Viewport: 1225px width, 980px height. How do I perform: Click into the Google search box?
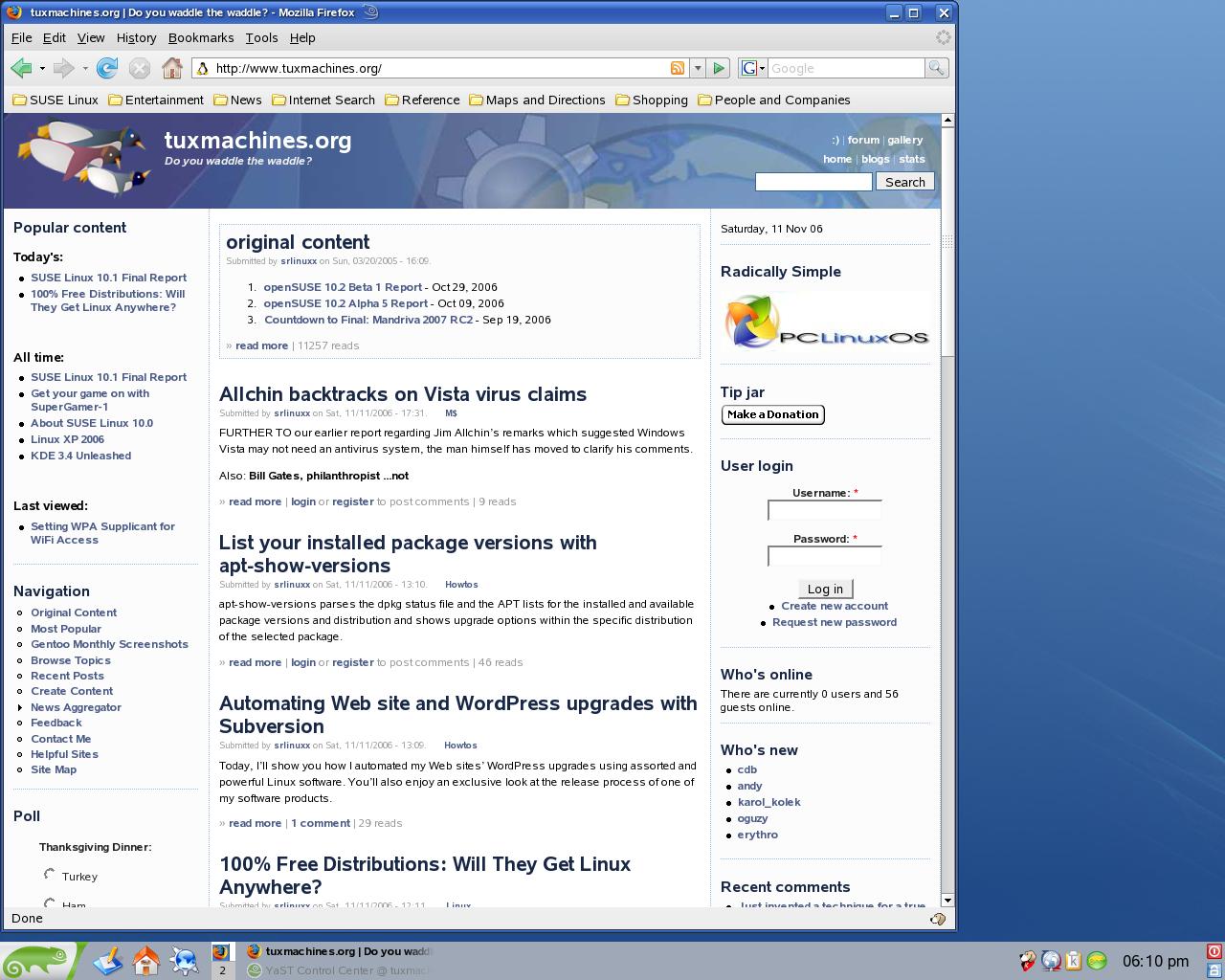846,68
